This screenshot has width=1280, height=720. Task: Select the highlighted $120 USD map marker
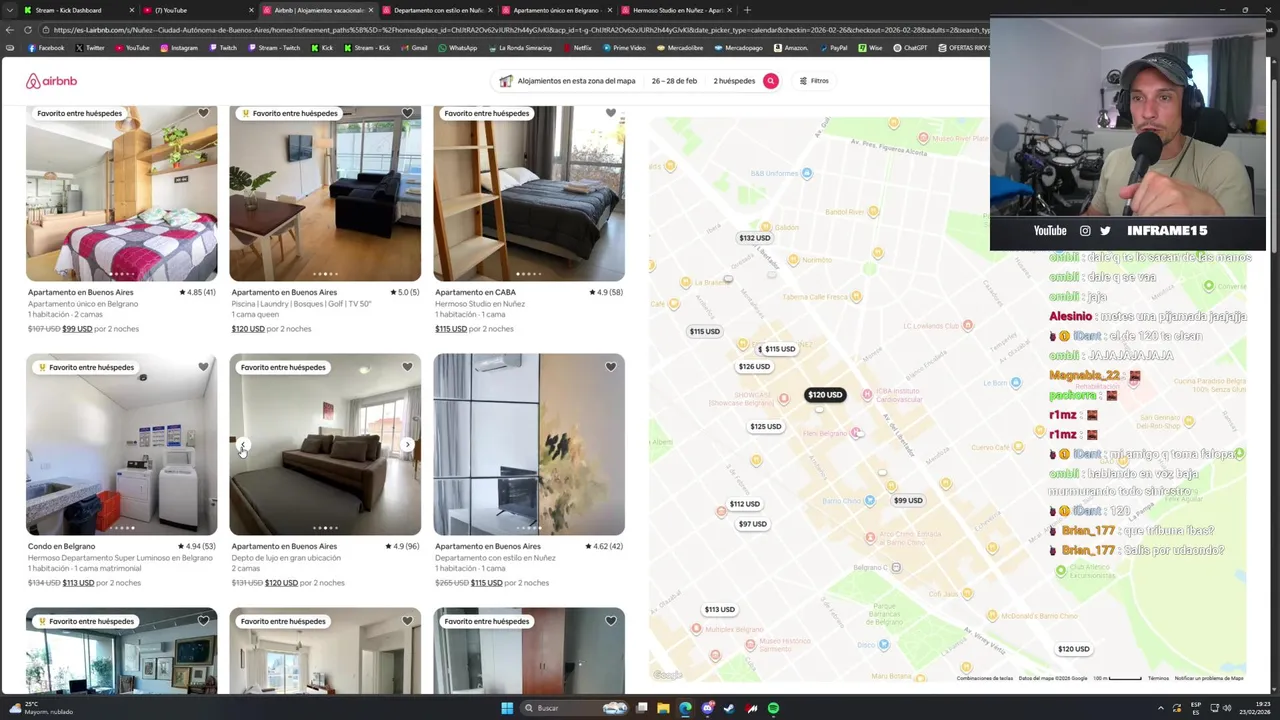(825, 395)
